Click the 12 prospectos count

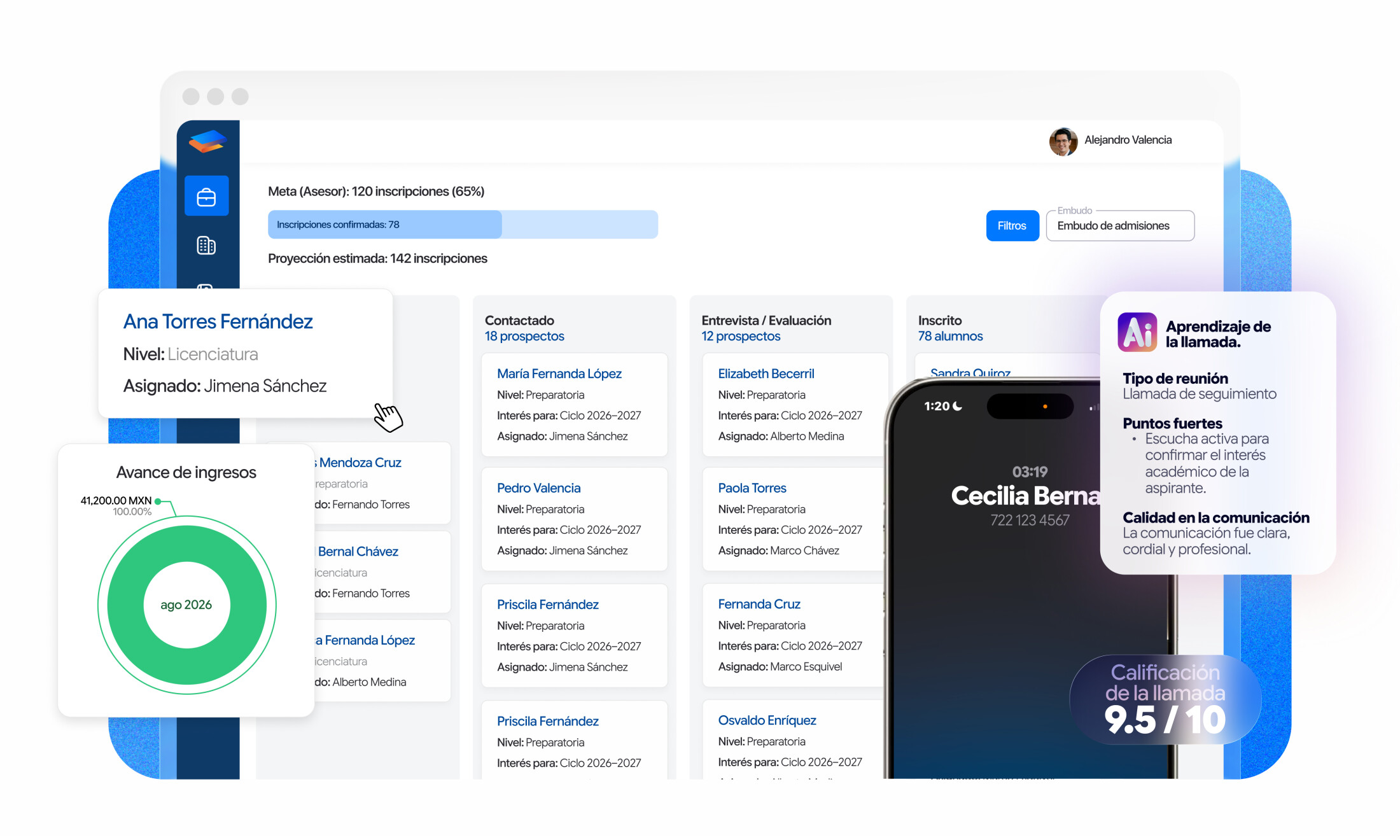741,336
